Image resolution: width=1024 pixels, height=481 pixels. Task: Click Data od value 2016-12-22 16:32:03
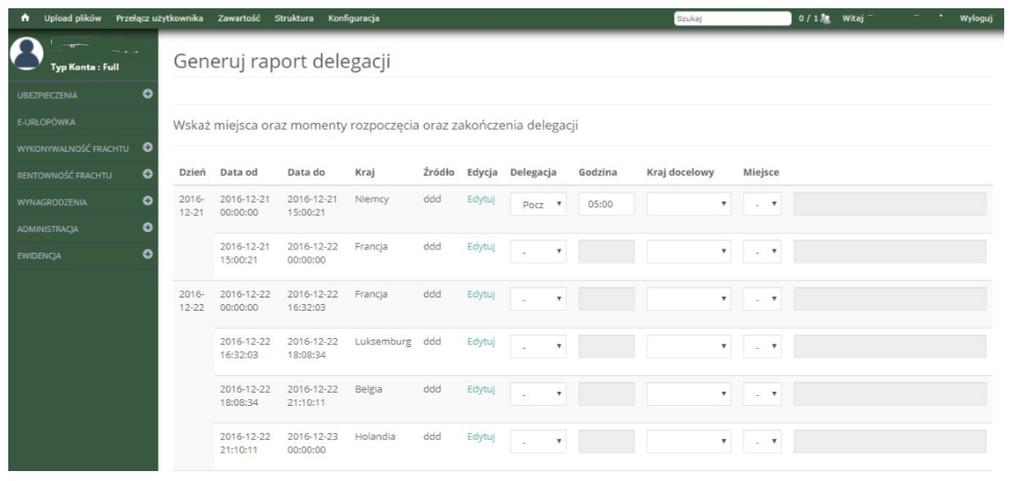click(x=245, y=347)
